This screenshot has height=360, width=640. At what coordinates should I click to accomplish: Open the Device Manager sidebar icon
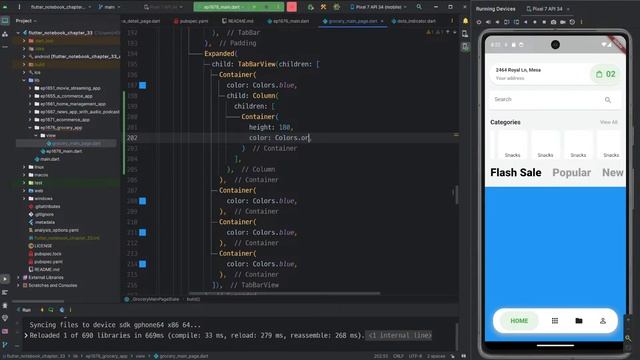pyautogui.click(x=465, y=34)
